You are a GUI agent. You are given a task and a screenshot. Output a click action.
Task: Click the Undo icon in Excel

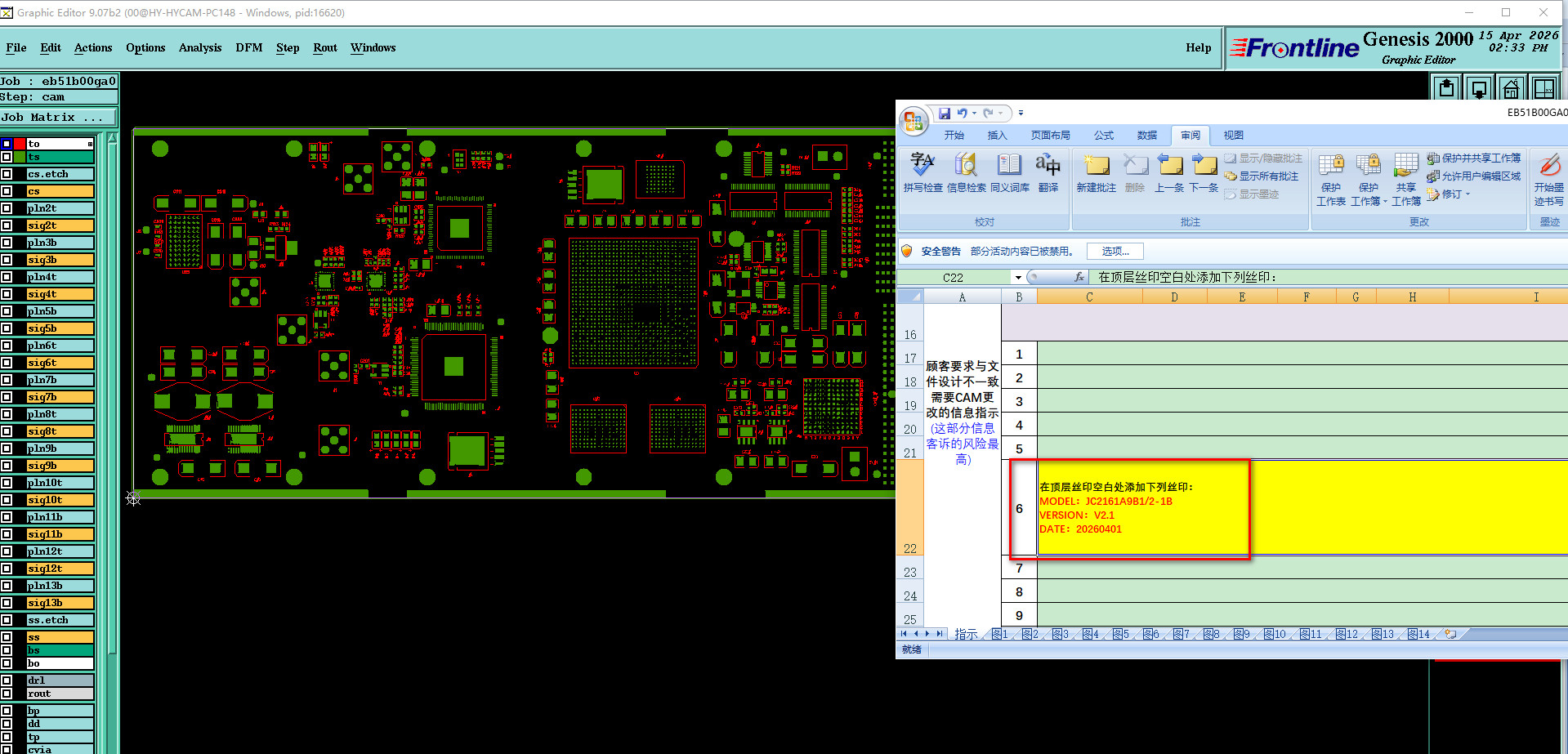[x=963, y=114]
